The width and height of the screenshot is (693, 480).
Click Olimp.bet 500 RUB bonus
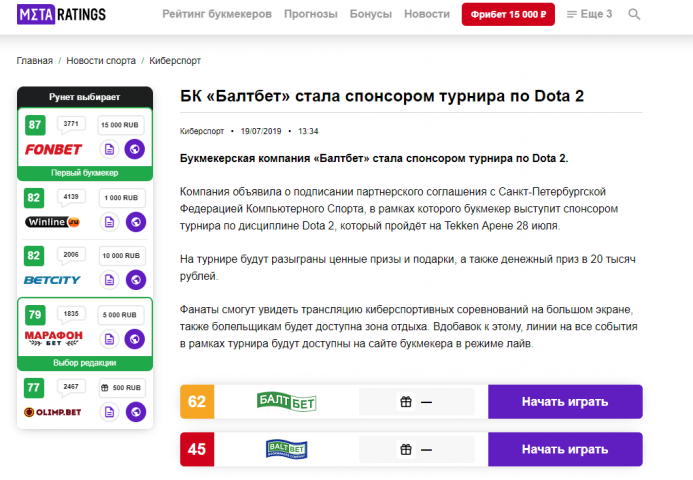(x=122, y=388)
